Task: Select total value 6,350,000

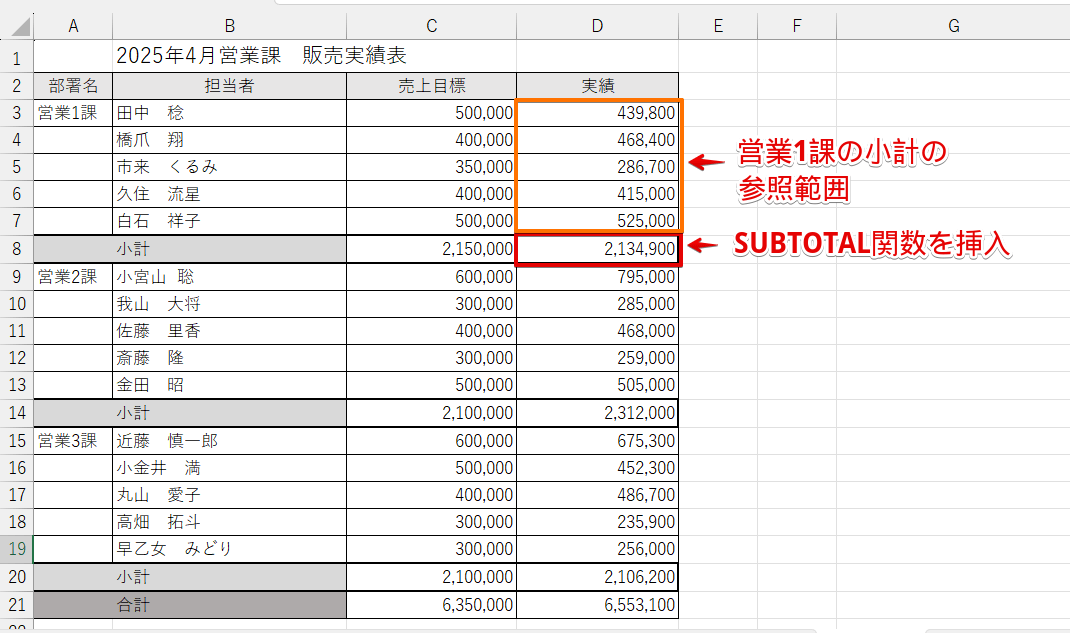Action: pos(431,604)
